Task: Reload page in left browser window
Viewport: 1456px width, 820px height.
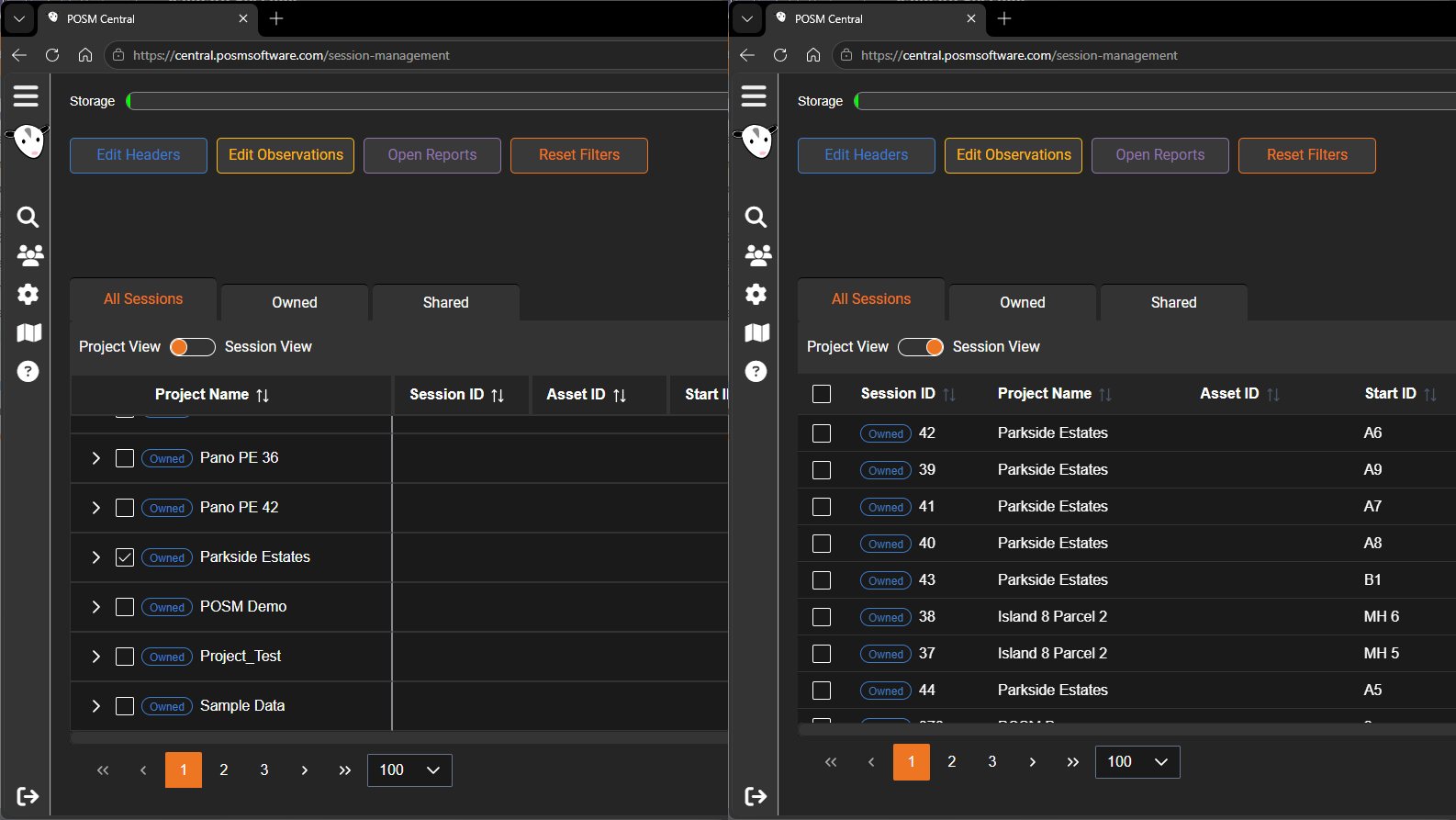Action: click(x=52, y=55)
